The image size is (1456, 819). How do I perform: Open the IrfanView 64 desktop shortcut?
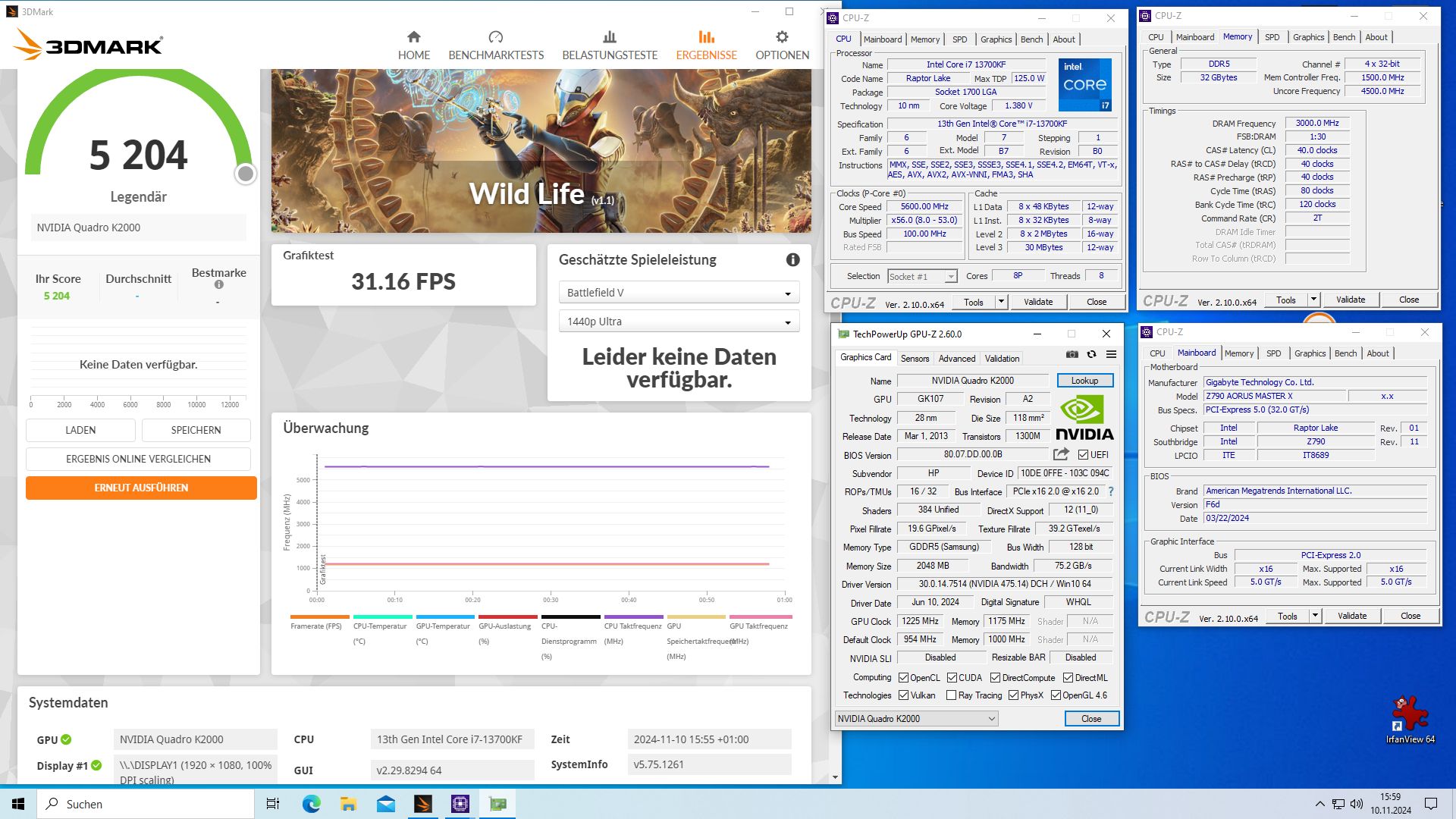tap(1410, 720)
